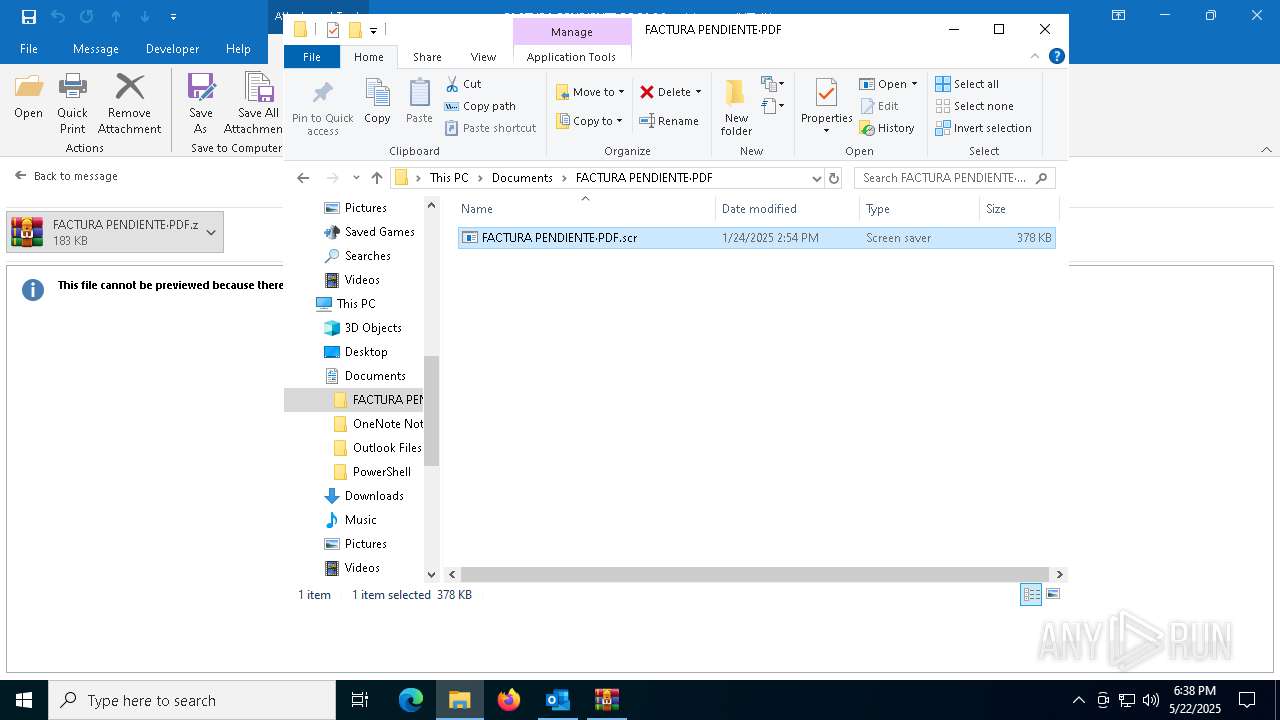Click navigation pane vertical scrollbar
Viewport: 1280px width, 720px height.
432,410
